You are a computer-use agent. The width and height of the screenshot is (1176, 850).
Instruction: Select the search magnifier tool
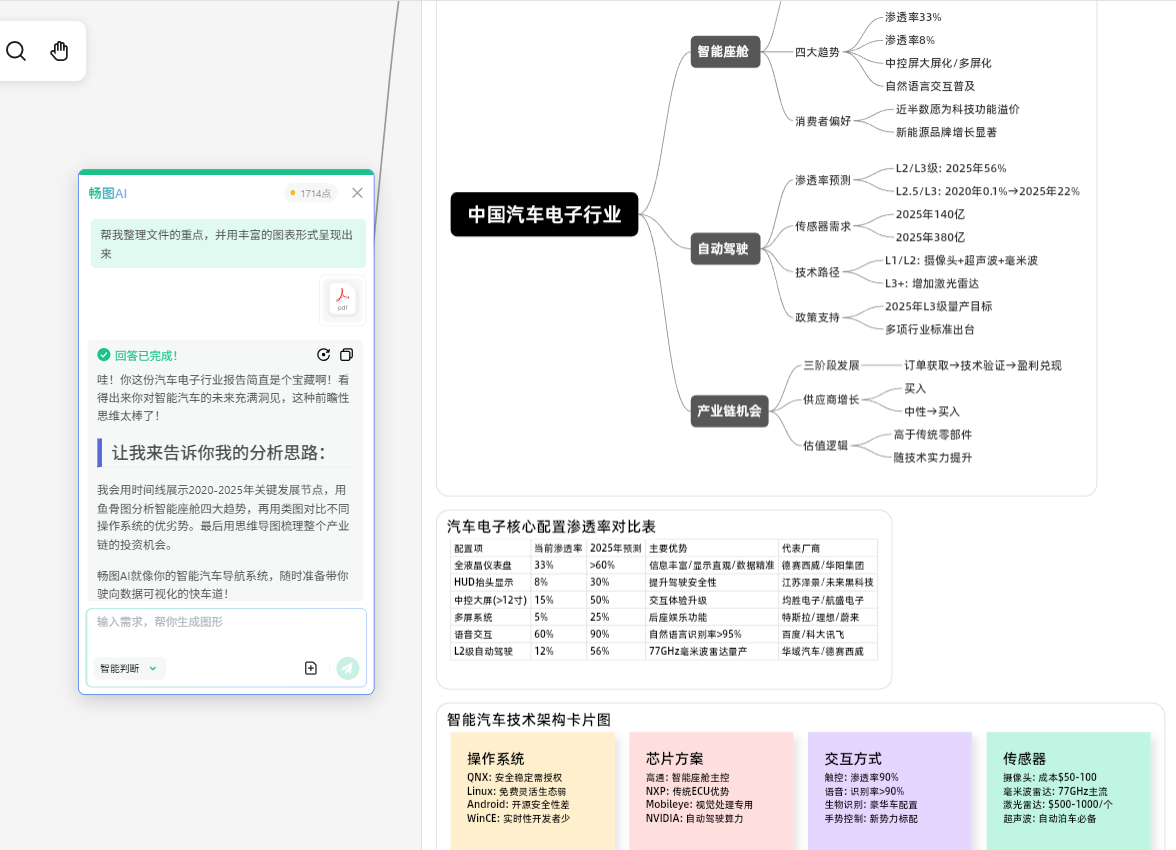point(16,50)
